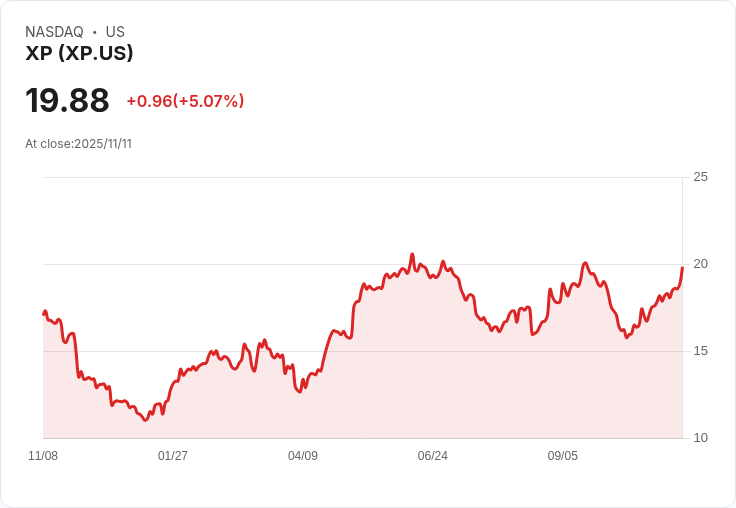Click the lowest trough of the price line
The height and width of the screenshot is (508, 736).
click(x=145, y=420)
